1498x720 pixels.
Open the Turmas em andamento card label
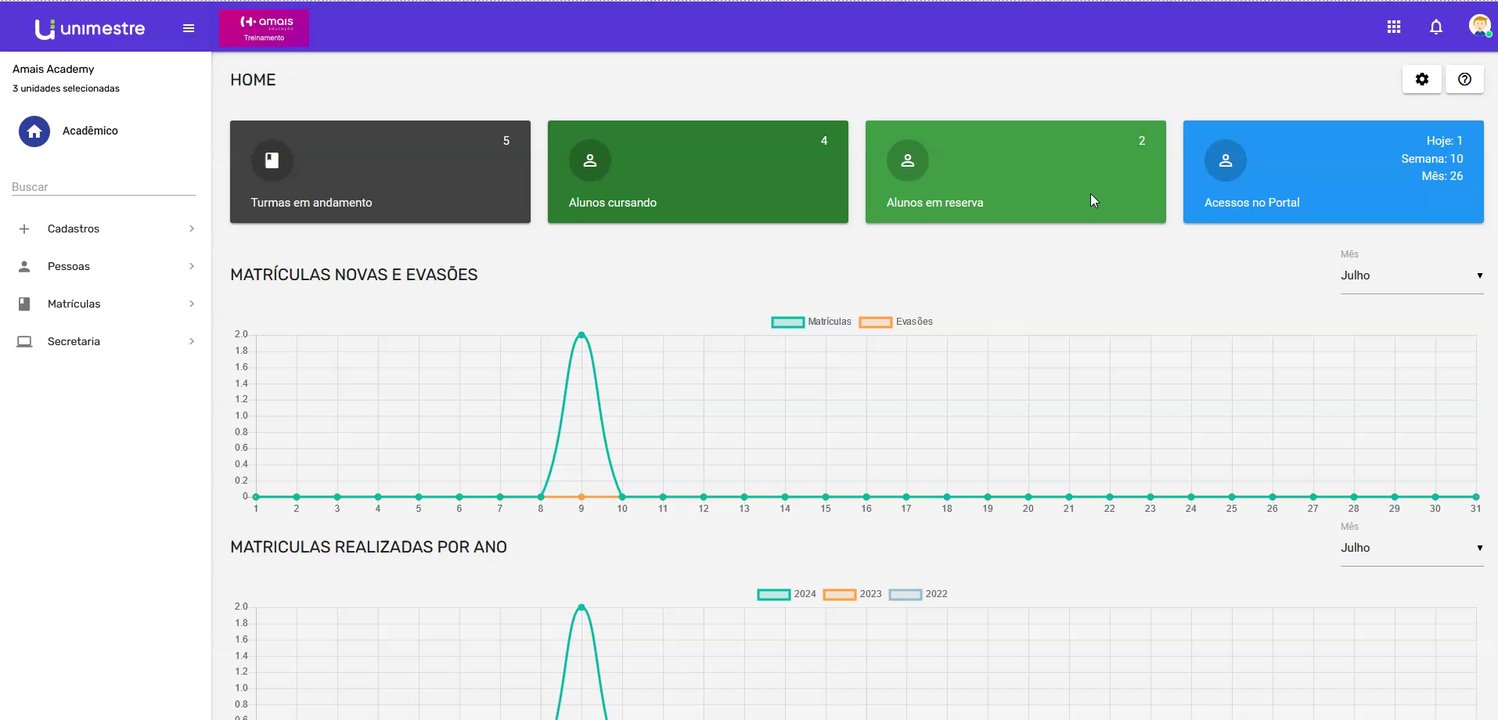(x=311, y=203)
